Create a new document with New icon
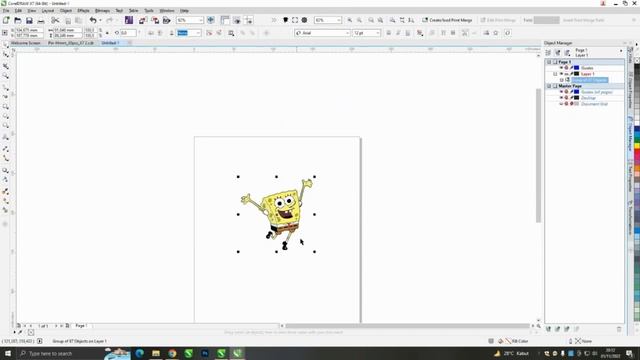This screenshot has height=360, width=640. coord(6,20)
